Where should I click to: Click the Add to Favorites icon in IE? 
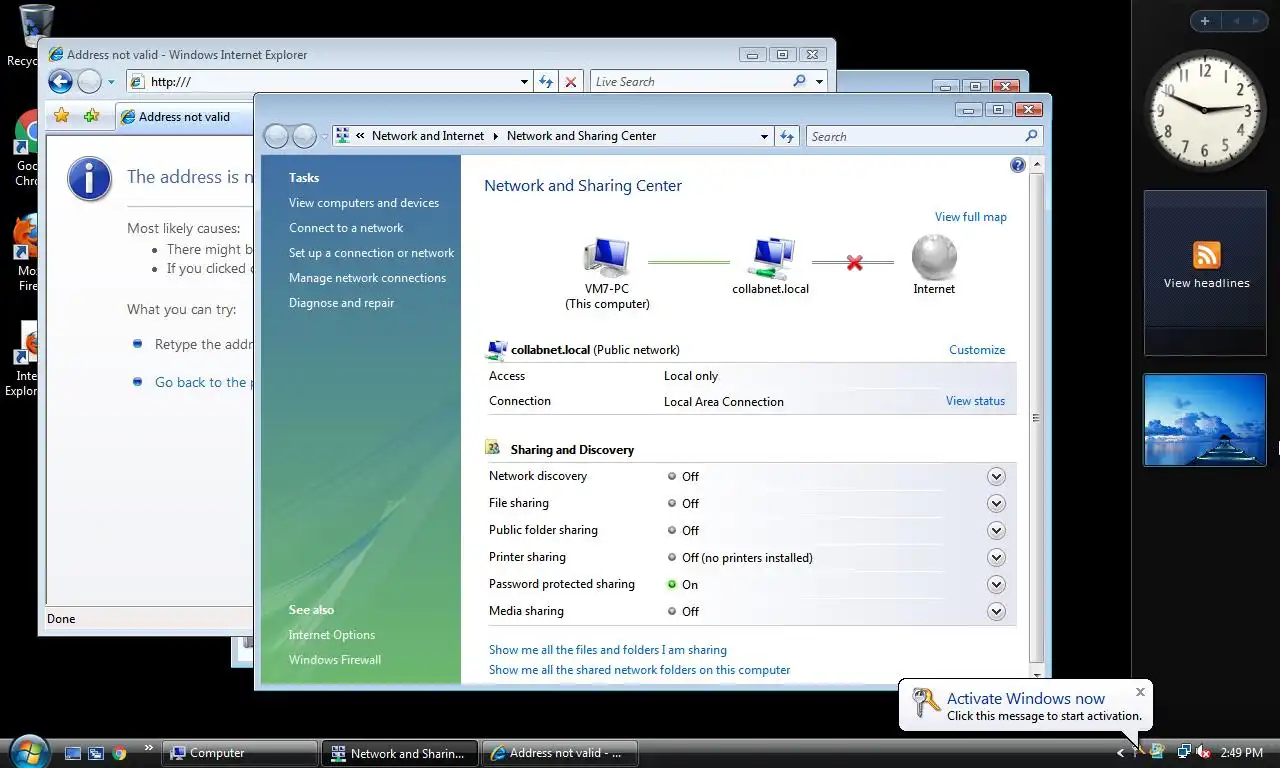tap(91, 116)
